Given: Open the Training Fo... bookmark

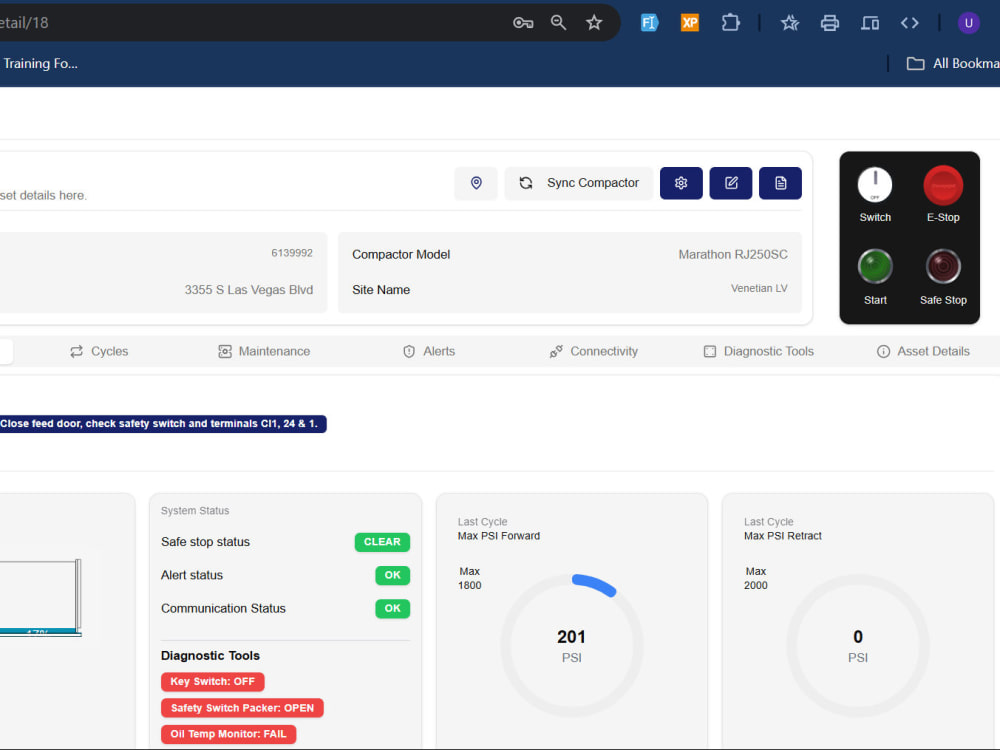Looking at the screenshot, I should (40, 63).
